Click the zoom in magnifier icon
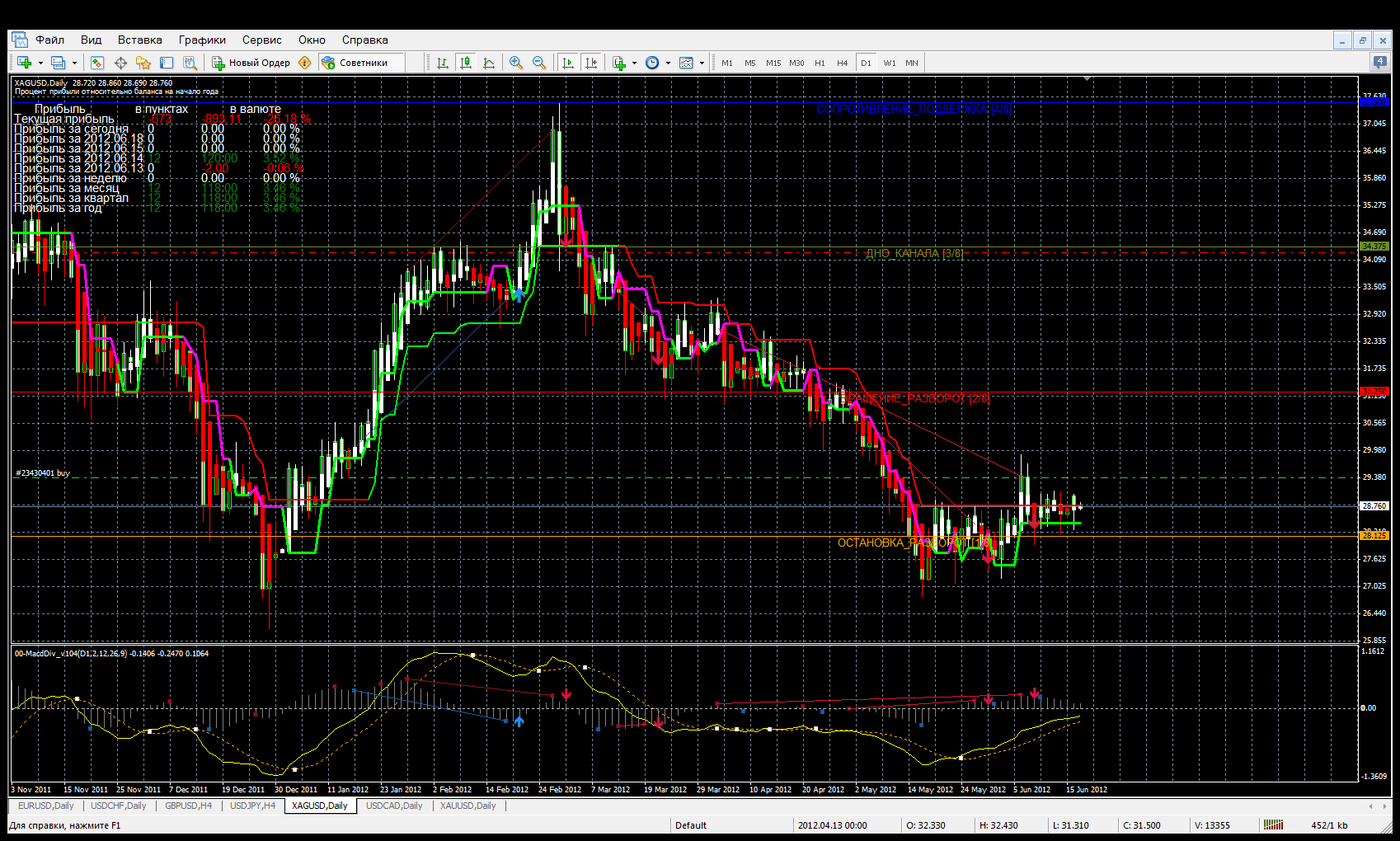 coord(516,63)
